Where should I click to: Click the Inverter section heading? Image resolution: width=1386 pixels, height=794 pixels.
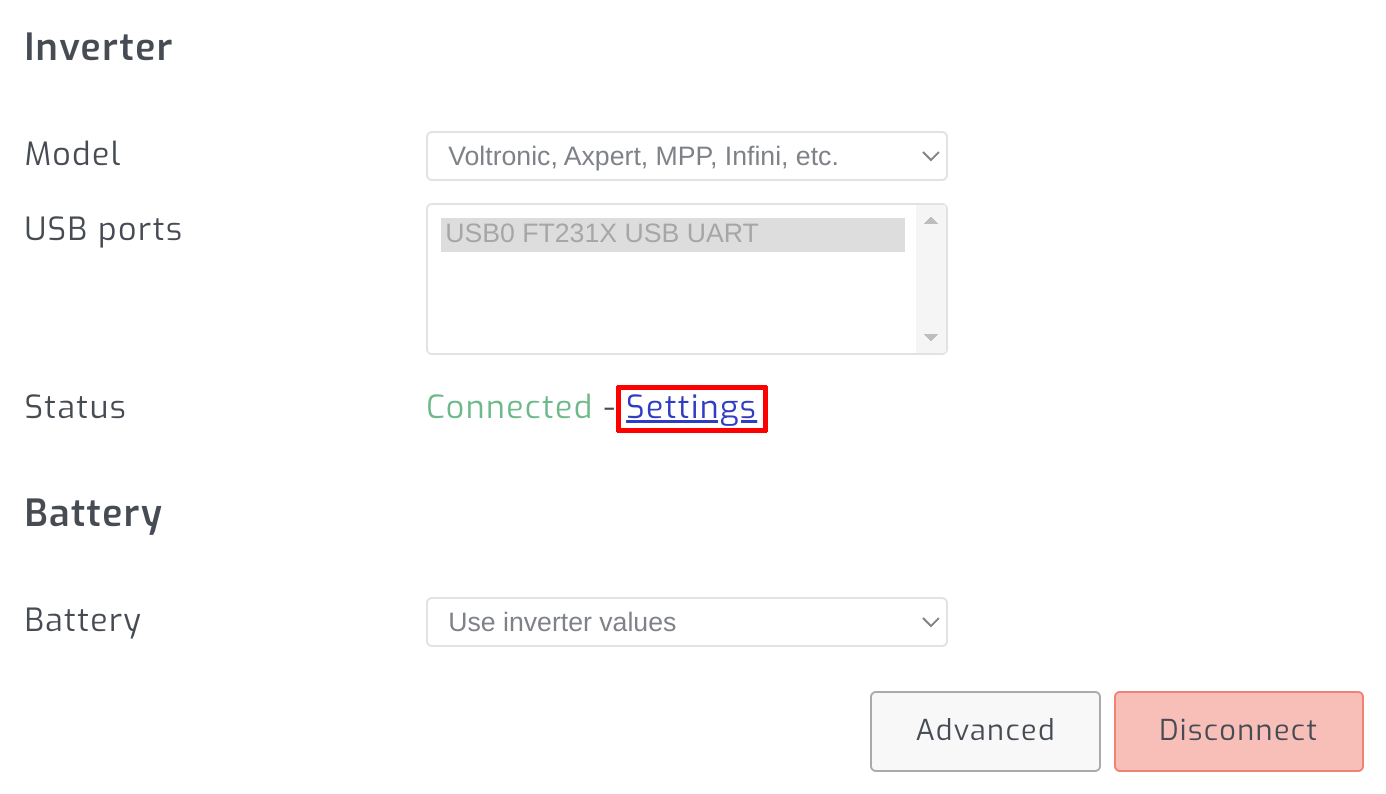tap(98, 46)
